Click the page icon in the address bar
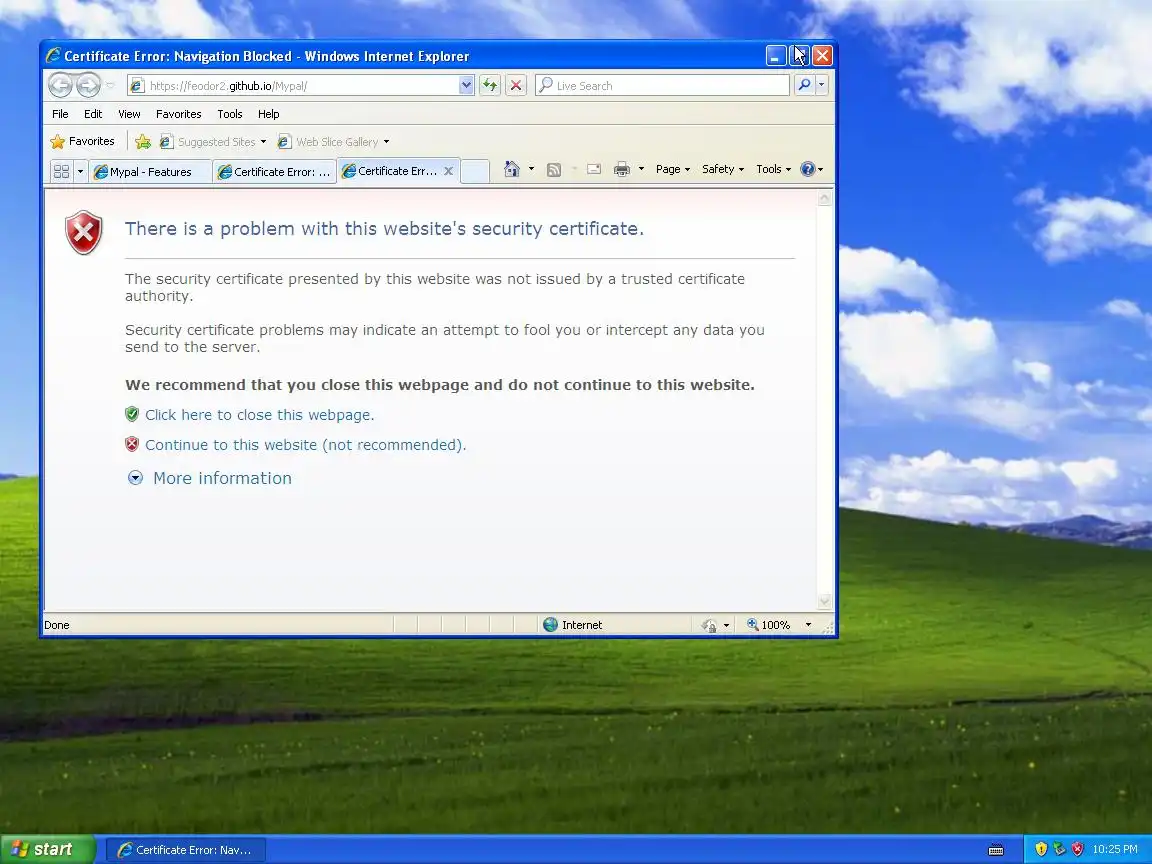 pos(137,86)
